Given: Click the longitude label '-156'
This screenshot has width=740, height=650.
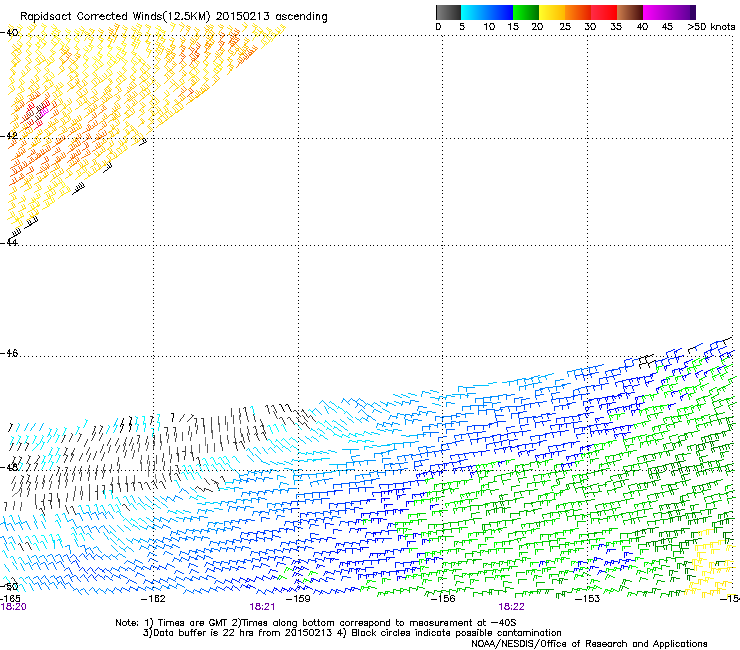Looking at the screenshot, I should point(443,599).
